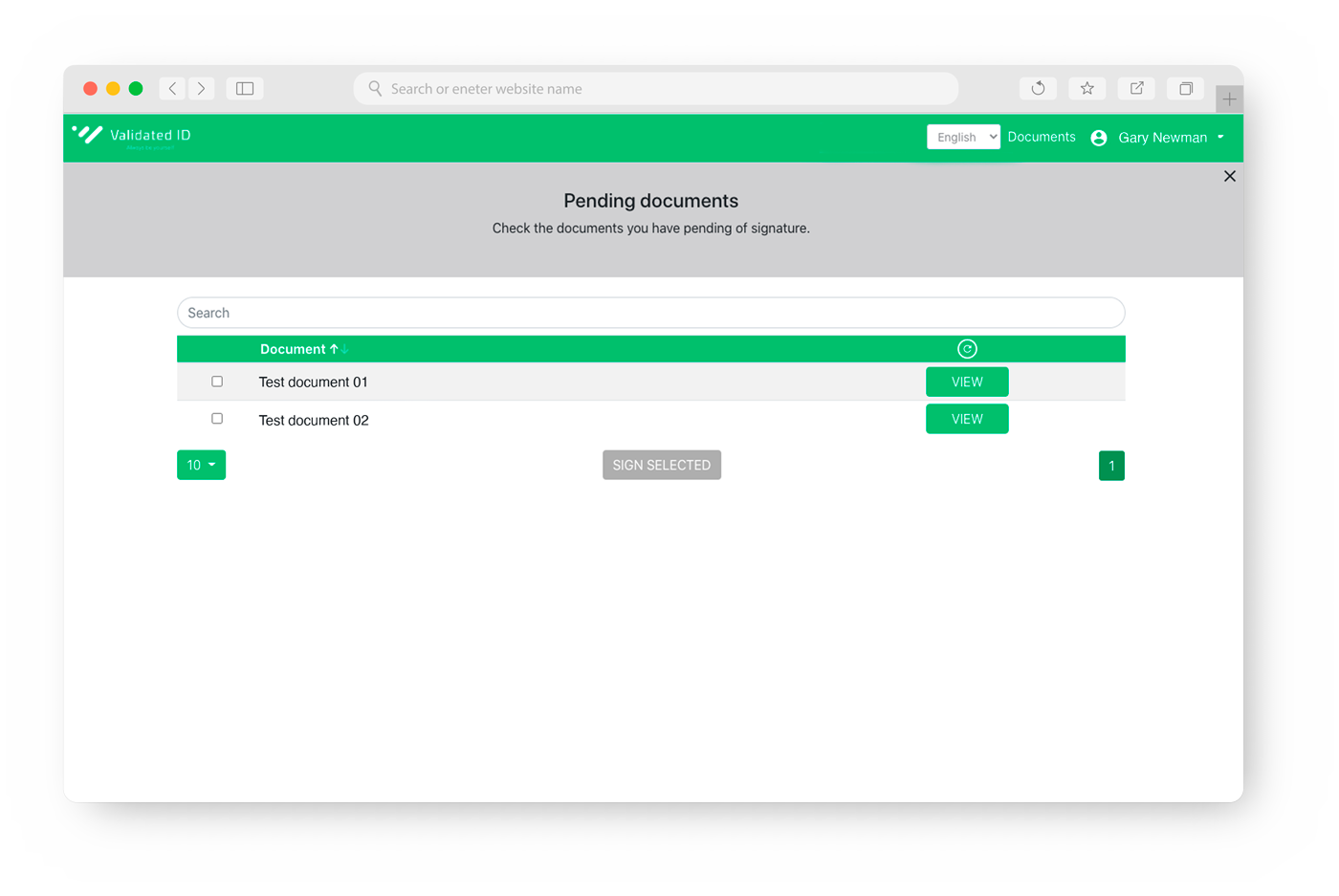This screenshot has height=896, width=1339.
Task: Open the page size dropdown showing 10
Action: [x=201, y=465]
